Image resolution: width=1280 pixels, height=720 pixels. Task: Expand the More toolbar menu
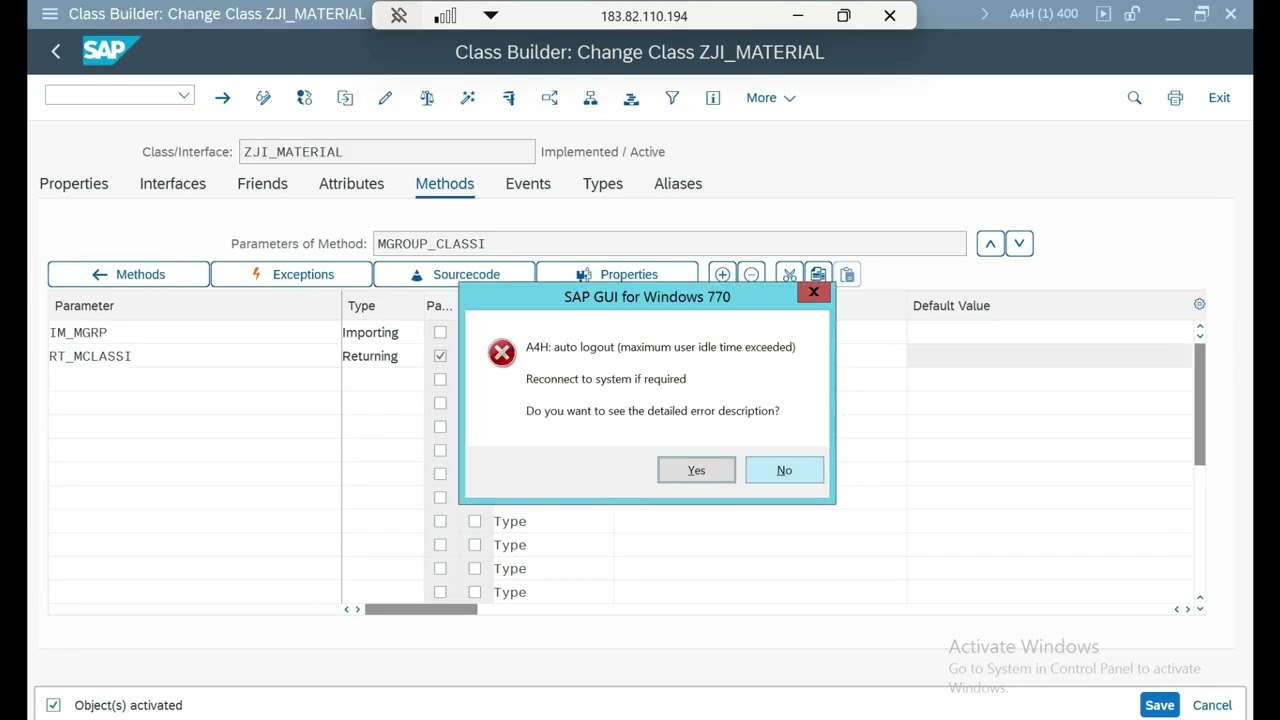pyautogui.click(x=770, y=98)
